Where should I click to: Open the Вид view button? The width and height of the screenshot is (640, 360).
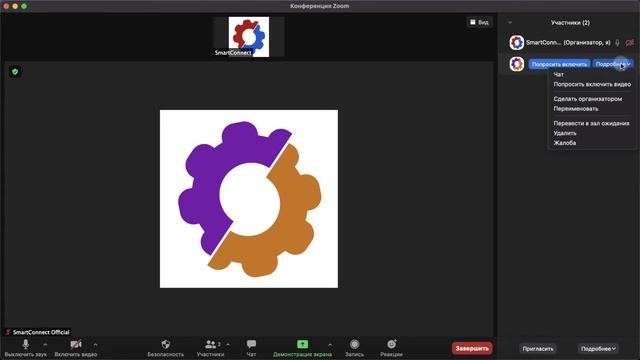tap(479, 22)
